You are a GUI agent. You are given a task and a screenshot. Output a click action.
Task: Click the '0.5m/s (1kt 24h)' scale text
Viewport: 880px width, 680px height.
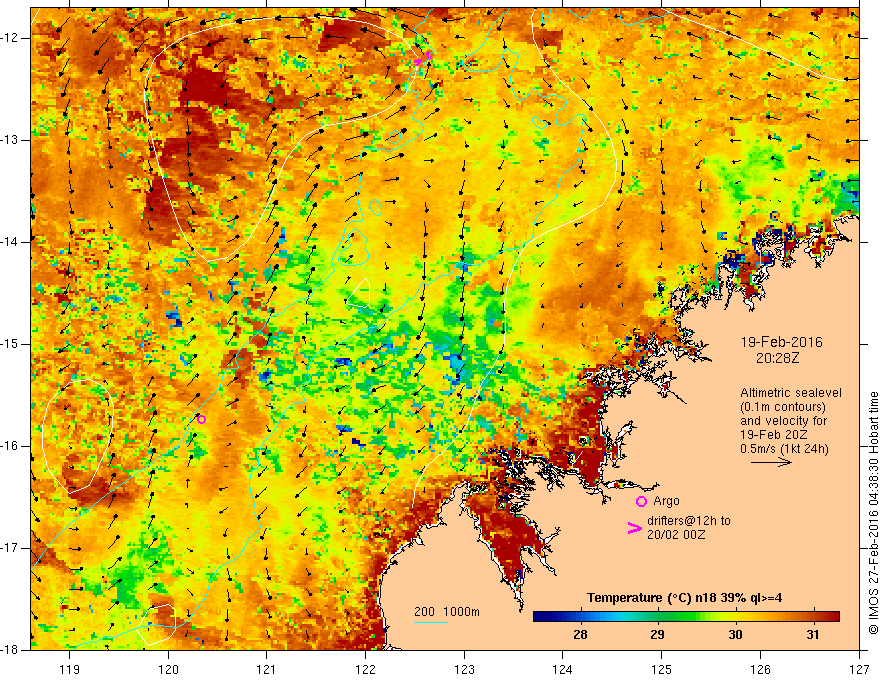point(784,448)
